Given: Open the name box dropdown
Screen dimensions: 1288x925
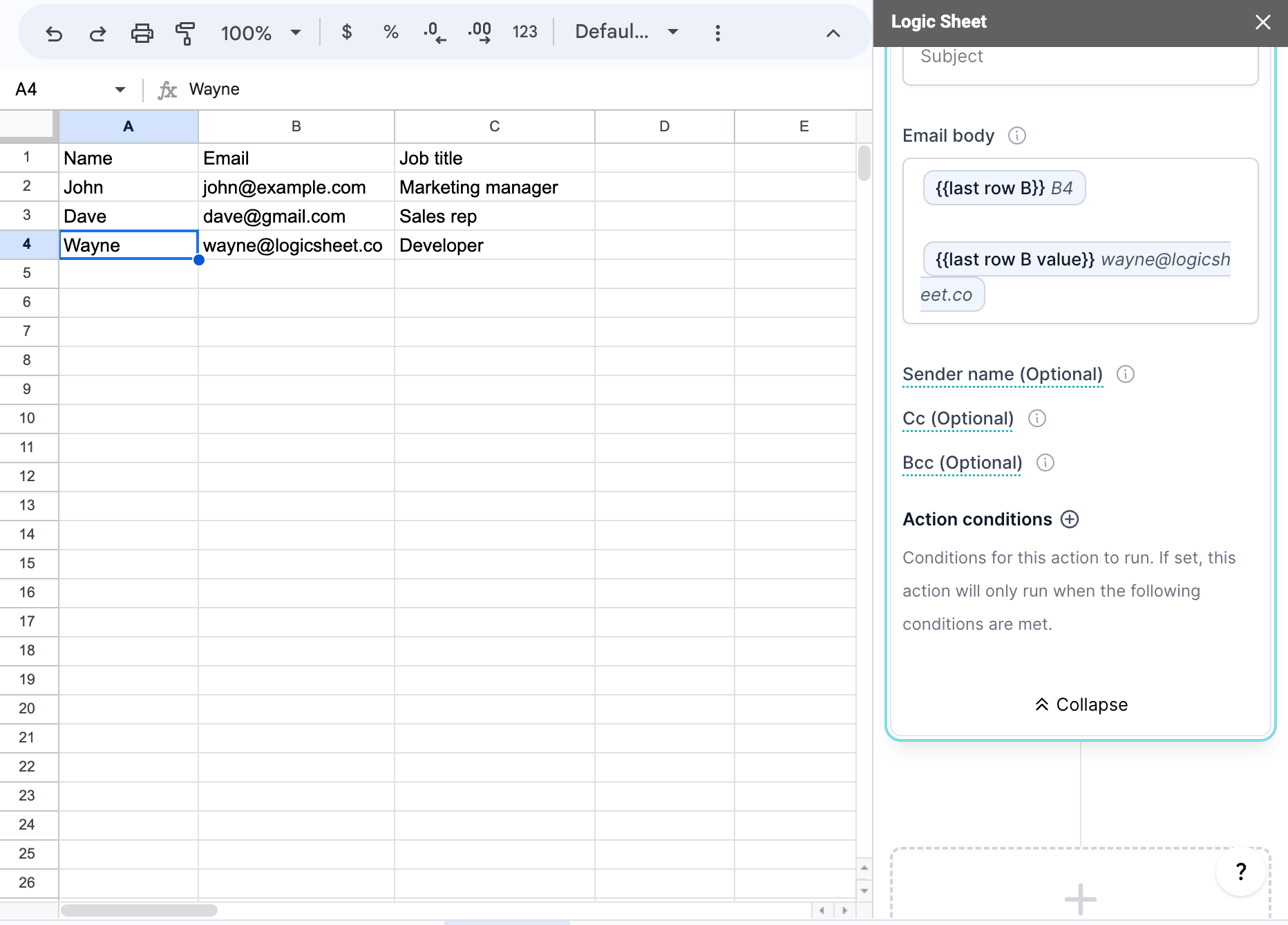Looking at the screenshot, I should click(120, 88).
